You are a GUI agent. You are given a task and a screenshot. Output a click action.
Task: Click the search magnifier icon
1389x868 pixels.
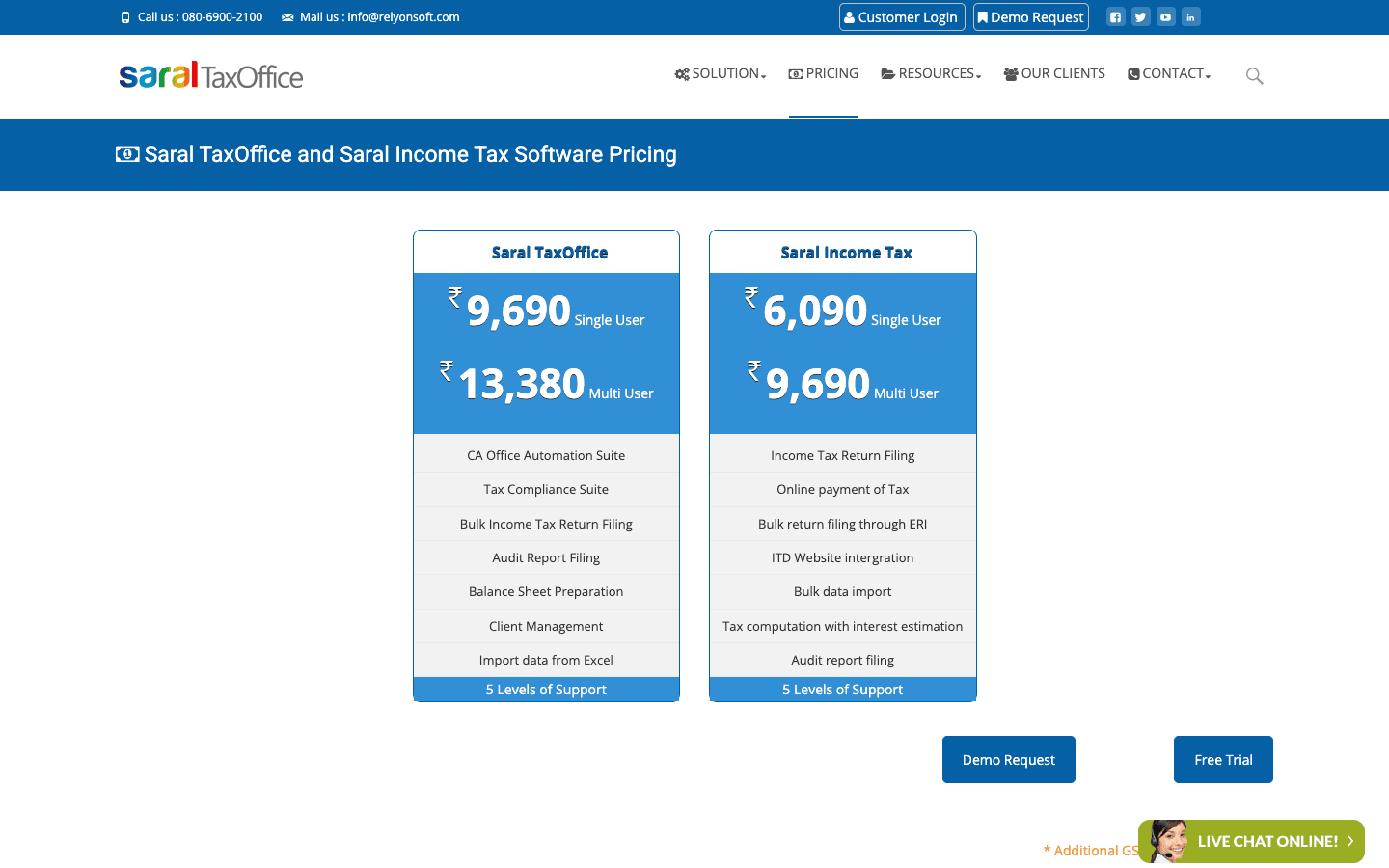click(1254, 75)
